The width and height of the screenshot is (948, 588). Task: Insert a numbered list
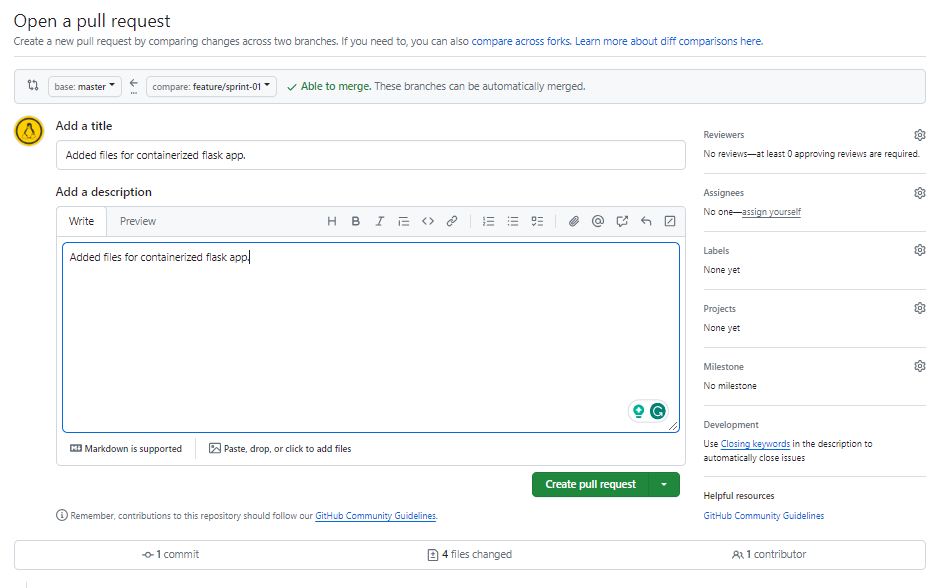489,221
